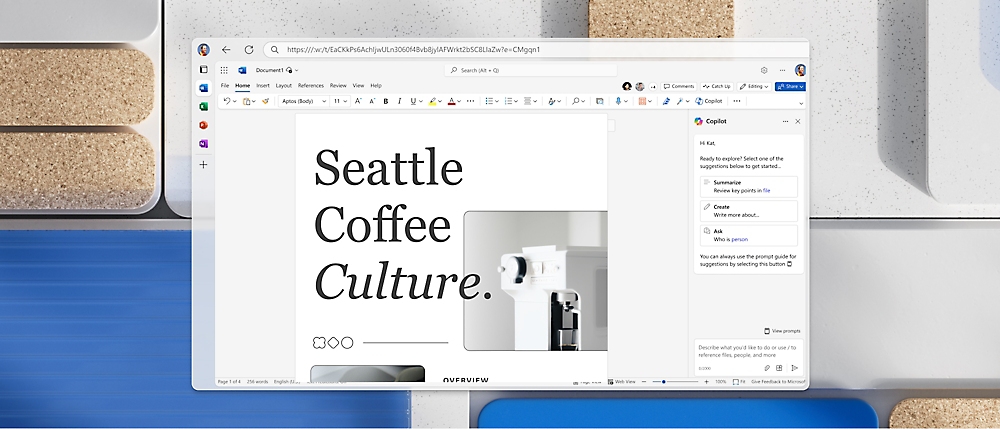Screen dimensions: 1000x429
Task: Expand the Aptos (Body) font dropdown
Action: tap(302, 101)
